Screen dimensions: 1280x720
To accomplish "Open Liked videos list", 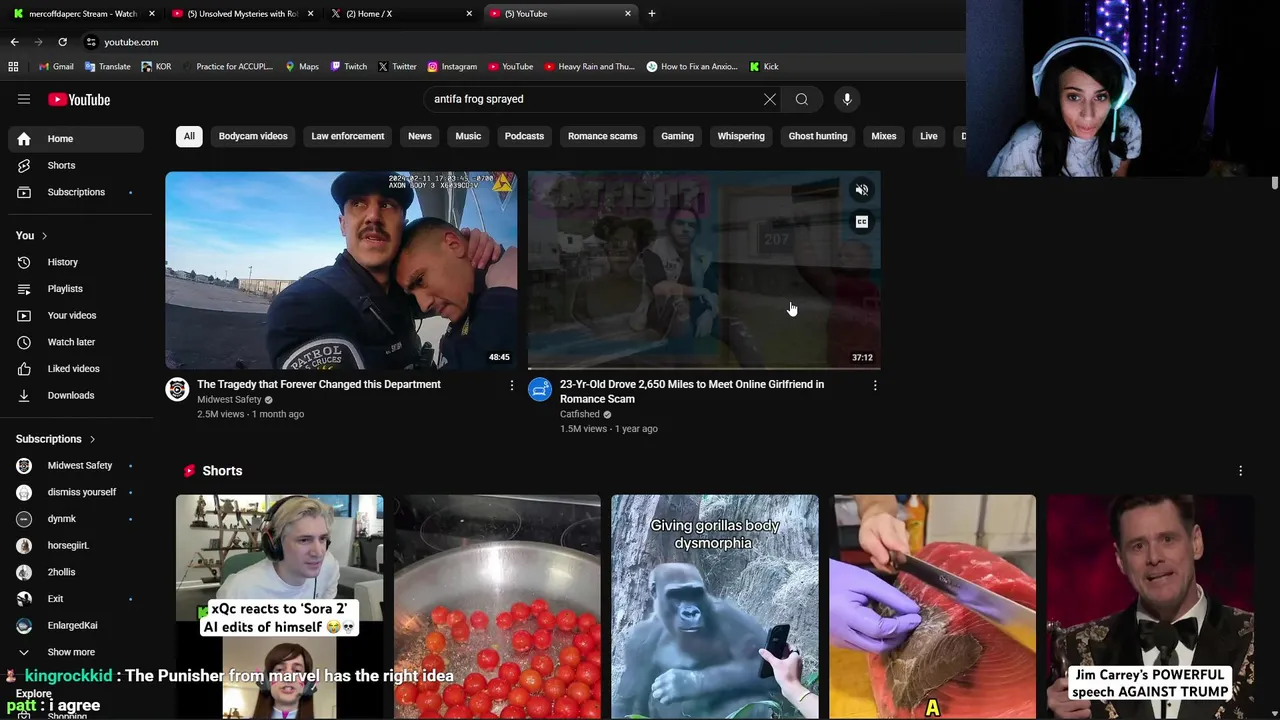I will pos(76,369).
